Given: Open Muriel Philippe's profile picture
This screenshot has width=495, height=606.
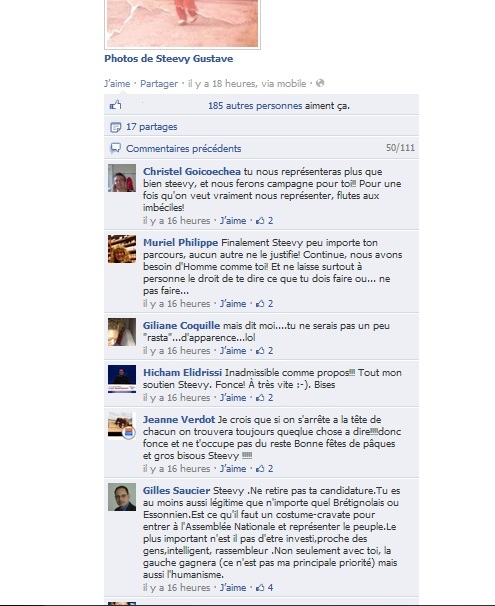Looking at the screenshot, I should click(x=122, y=249).
